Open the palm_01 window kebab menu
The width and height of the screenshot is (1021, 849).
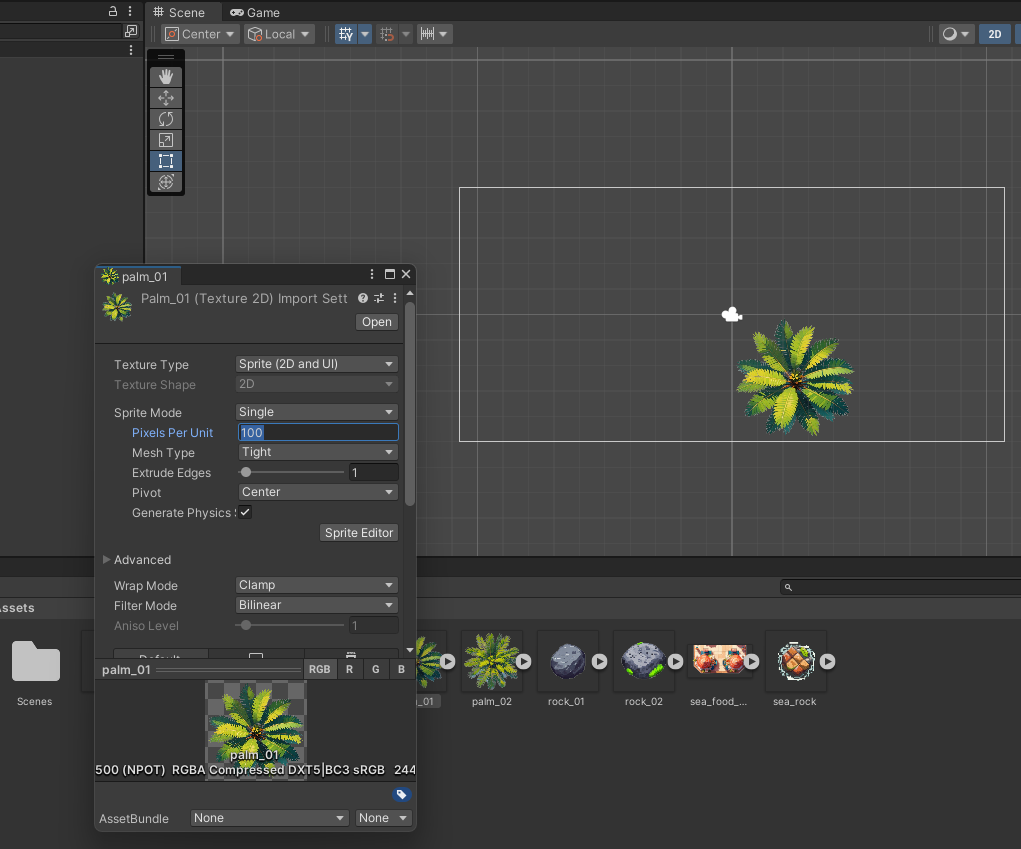pyautogui.click(x=372, y=274)
